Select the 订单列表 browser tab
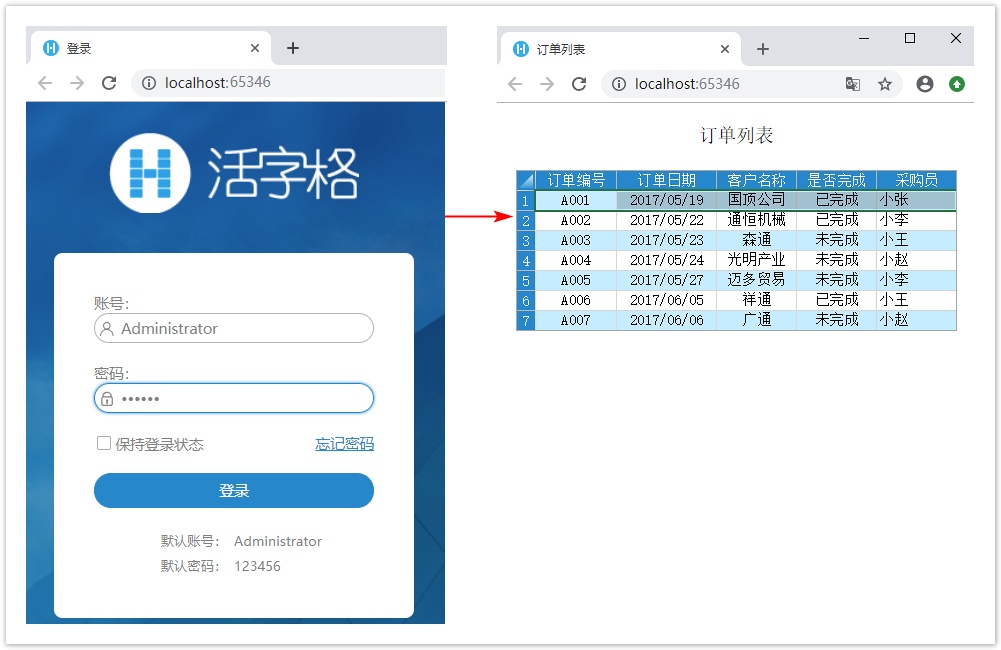The width and height of the screenshot is (1001, 650). click(619, 49)
